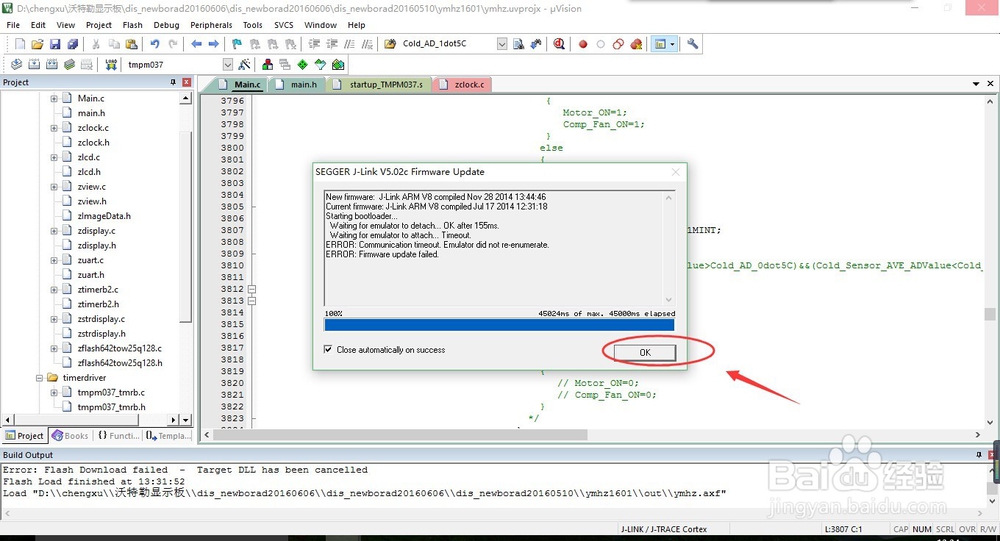1000x541 pixels.
Task: Switch to the startup_TMPM037.s editor tab
Action: coord(379,84)
